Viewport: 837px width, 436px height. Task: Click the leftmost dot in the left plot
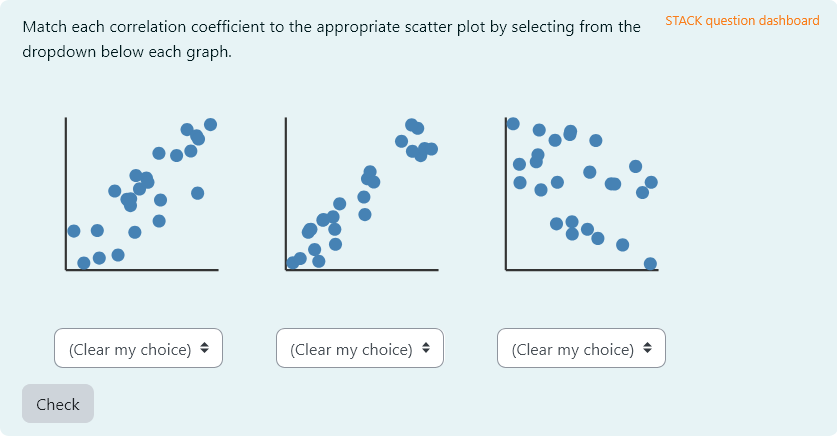[x=74, y=231]
